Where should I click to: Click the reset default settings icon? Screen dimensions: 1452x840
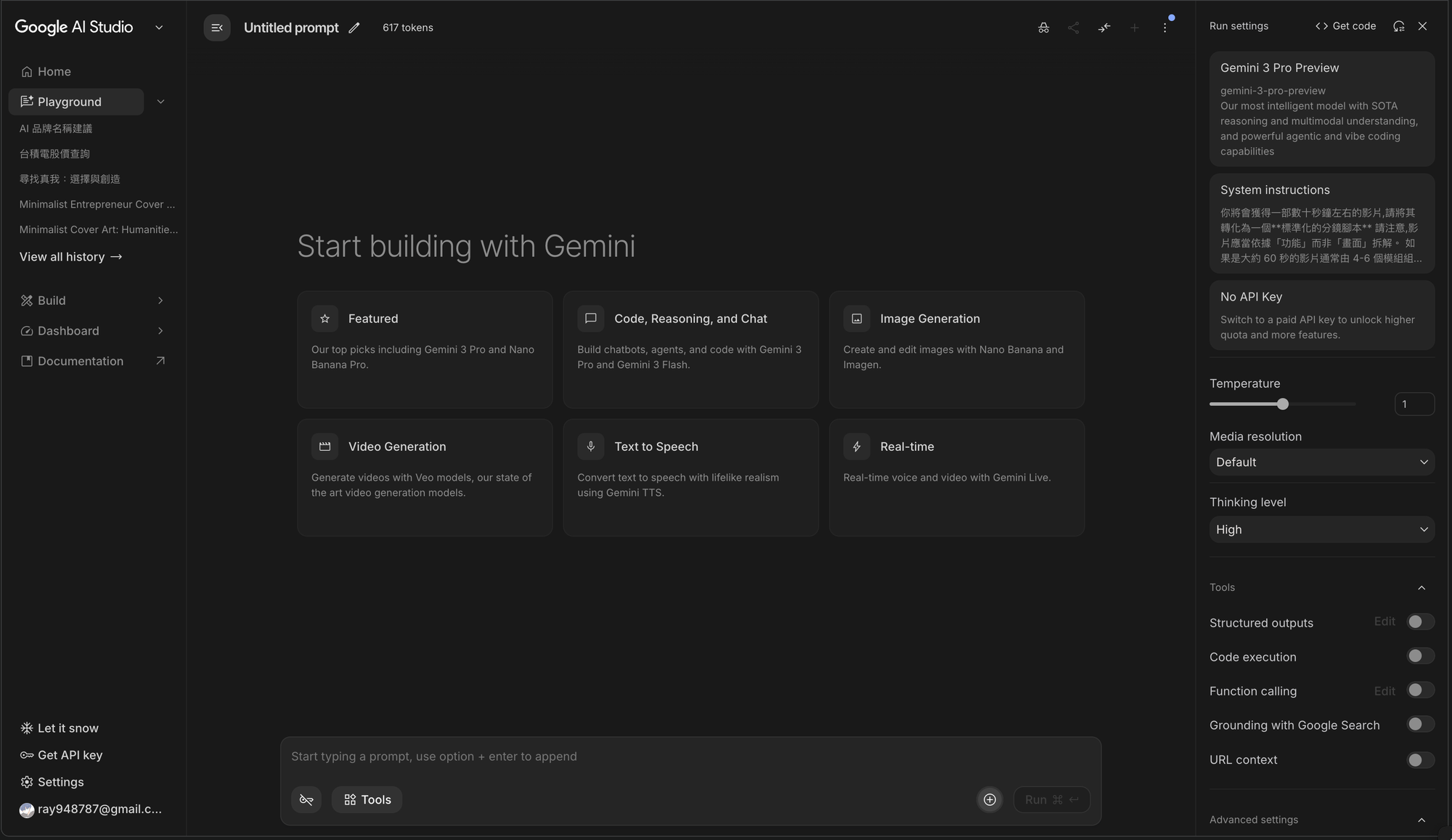[1398, 26]
